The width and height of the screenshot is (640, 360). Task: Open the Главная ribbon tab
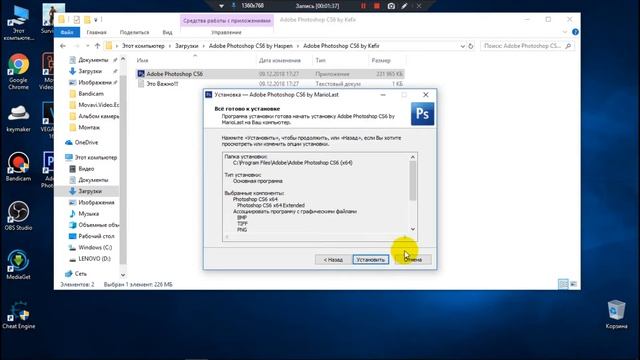[x=96, y=32]
